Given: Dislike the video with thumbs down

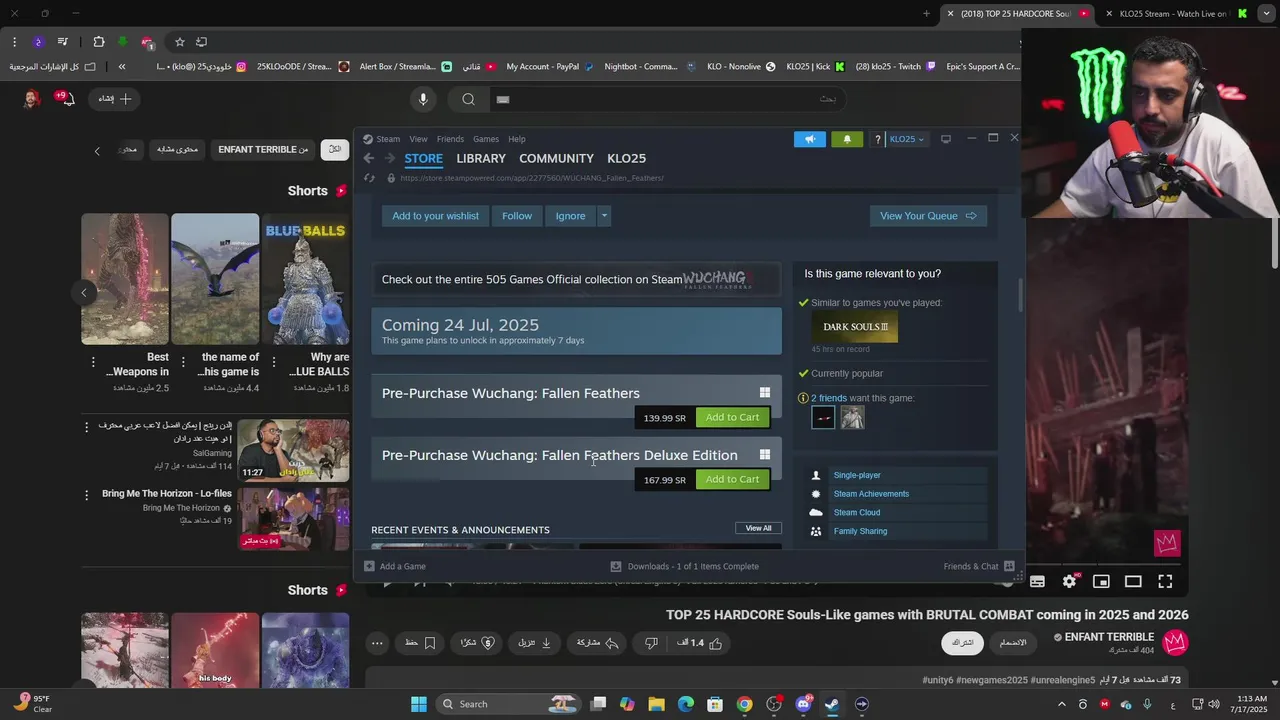Looking at the screenshot, I should [x=651, y=643].
